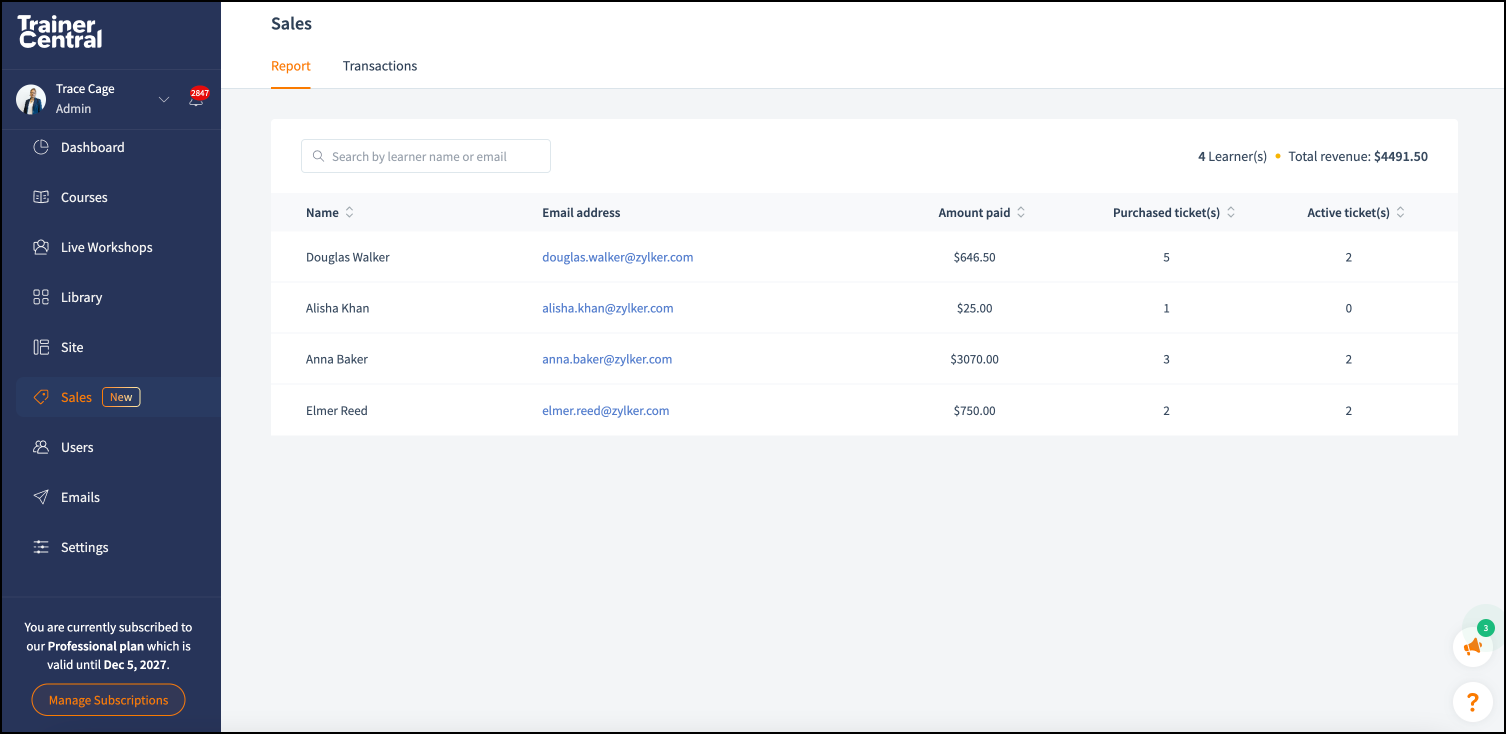Select the Report tab
The width and height of the screenshot is (1506, 734).
[291, 66]
